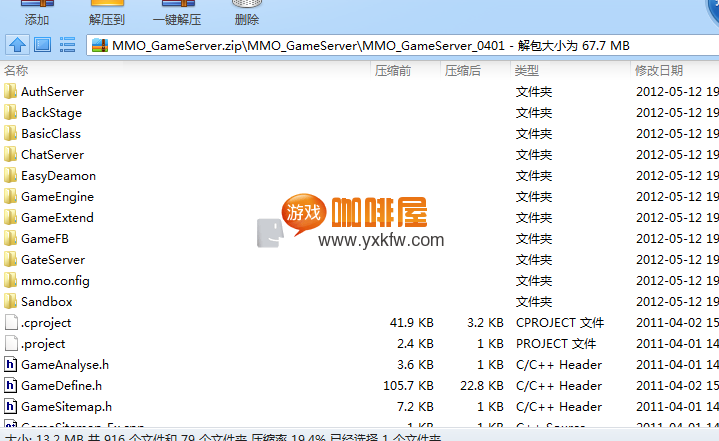The width and height of the screenshot is (719, 441).
Task: Sort by the 类型 column header
Action: click(x=527, y=70)
